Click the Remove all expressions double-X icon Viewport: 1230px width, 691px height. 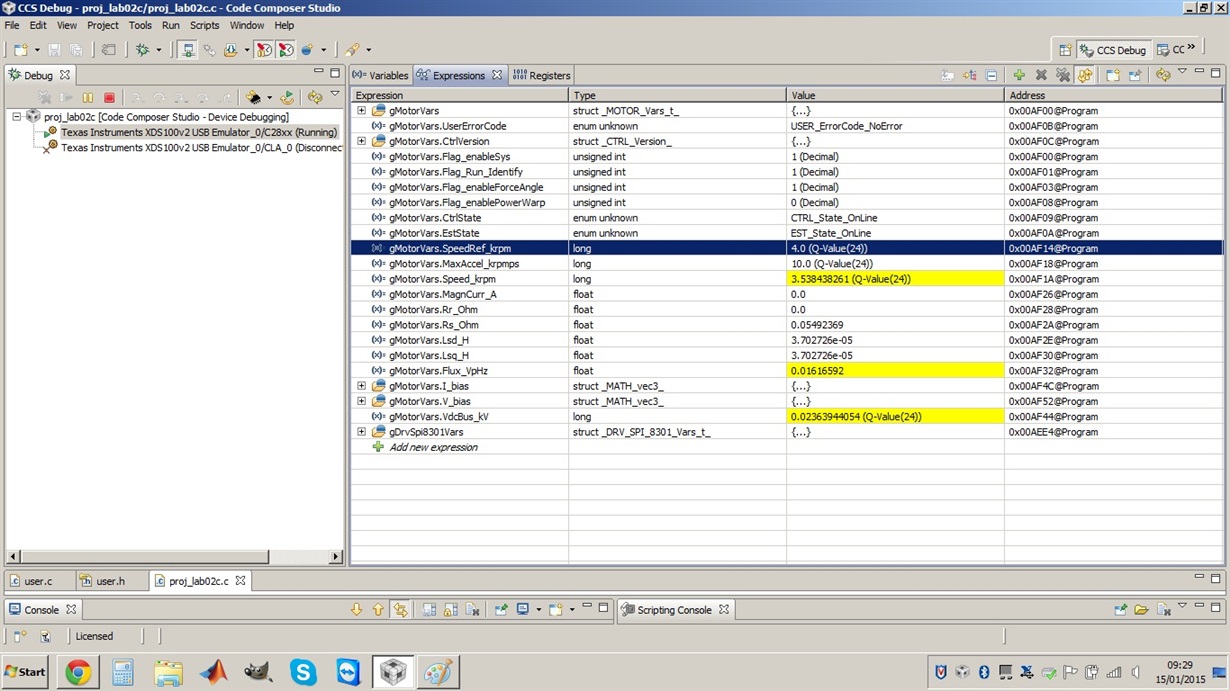1063,75
